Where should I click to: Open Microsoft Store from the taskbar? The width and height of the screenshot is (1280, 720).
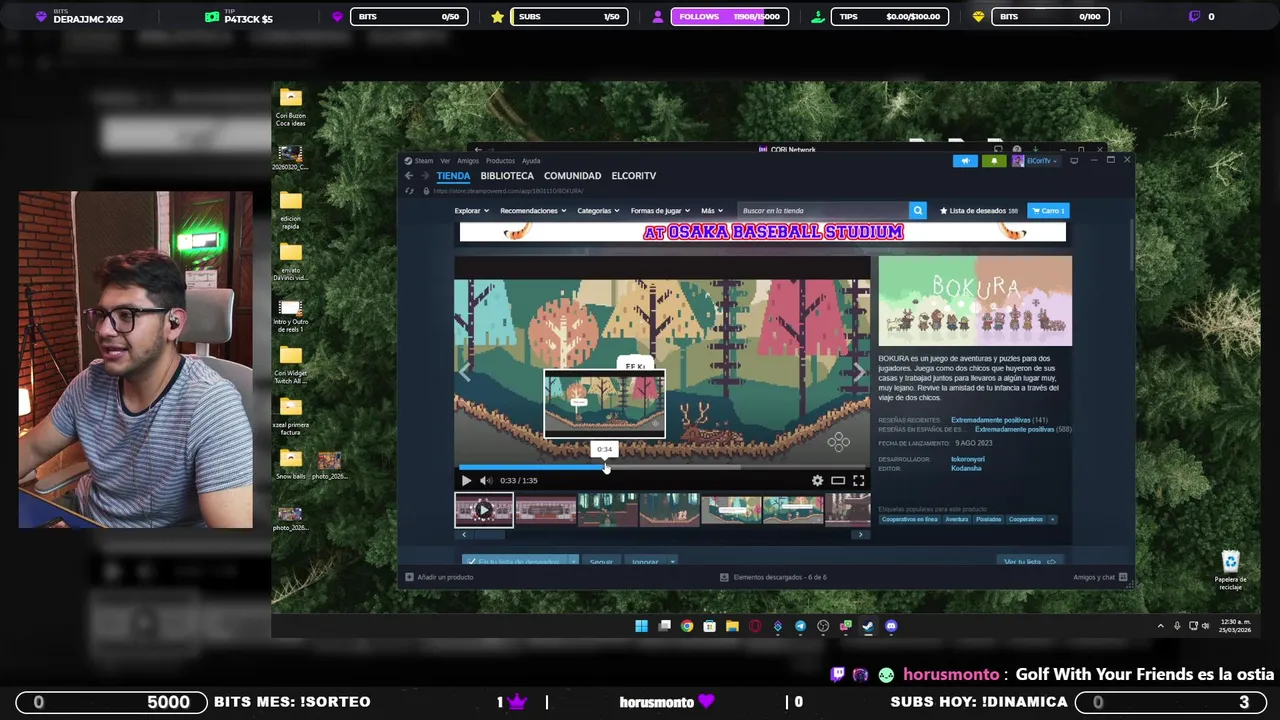point(709,626)
